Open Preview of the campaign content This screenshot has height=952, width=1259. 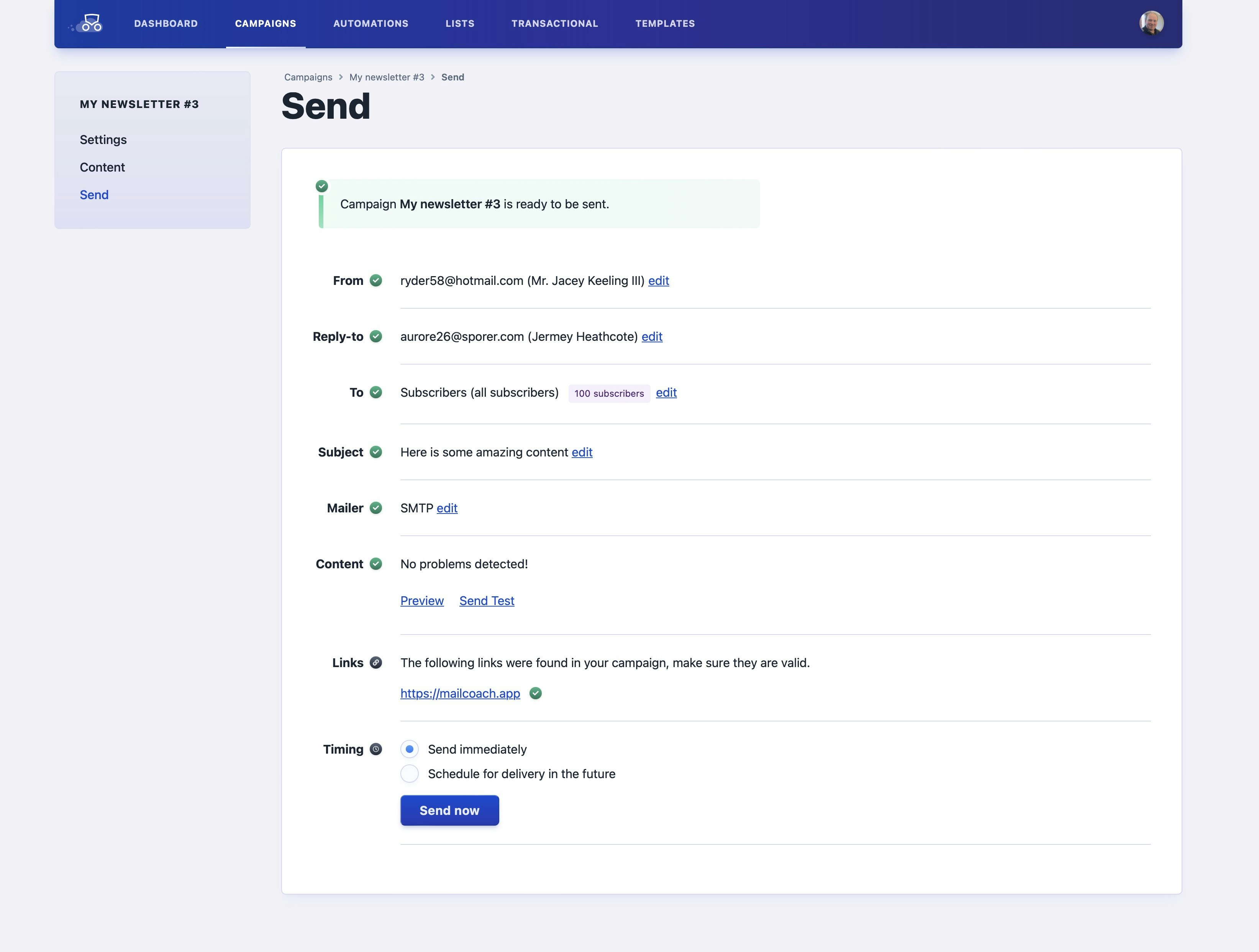click(x=422, y=601)
